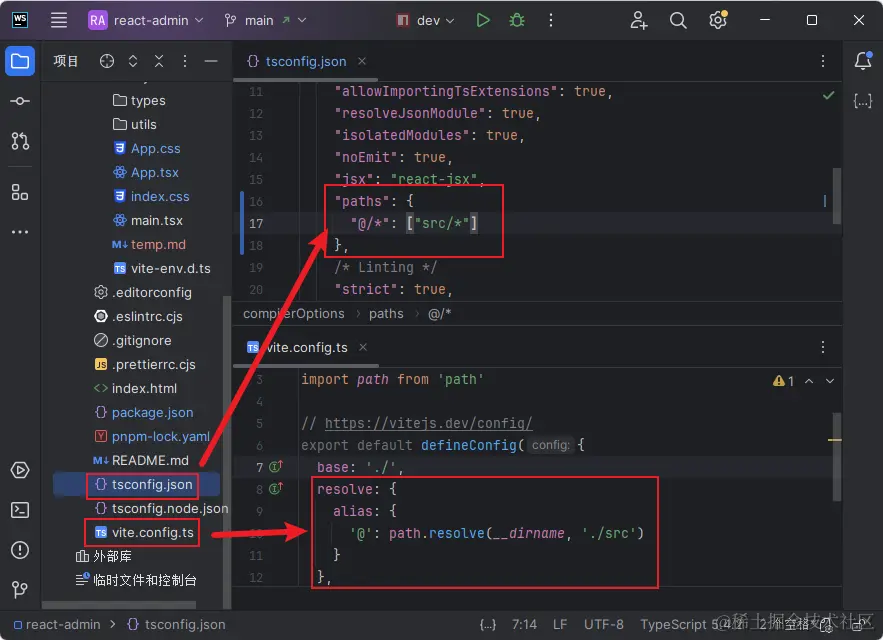Viewport: 883px width, 640px height.
Task: Open the main hamburger menu
Action: 59,20
